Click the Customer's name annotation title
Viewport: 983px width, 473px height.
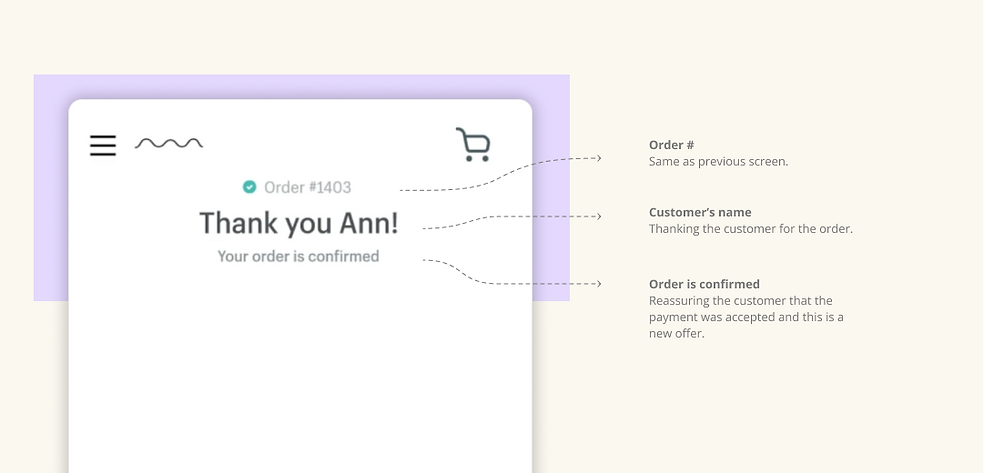(700, 212)
